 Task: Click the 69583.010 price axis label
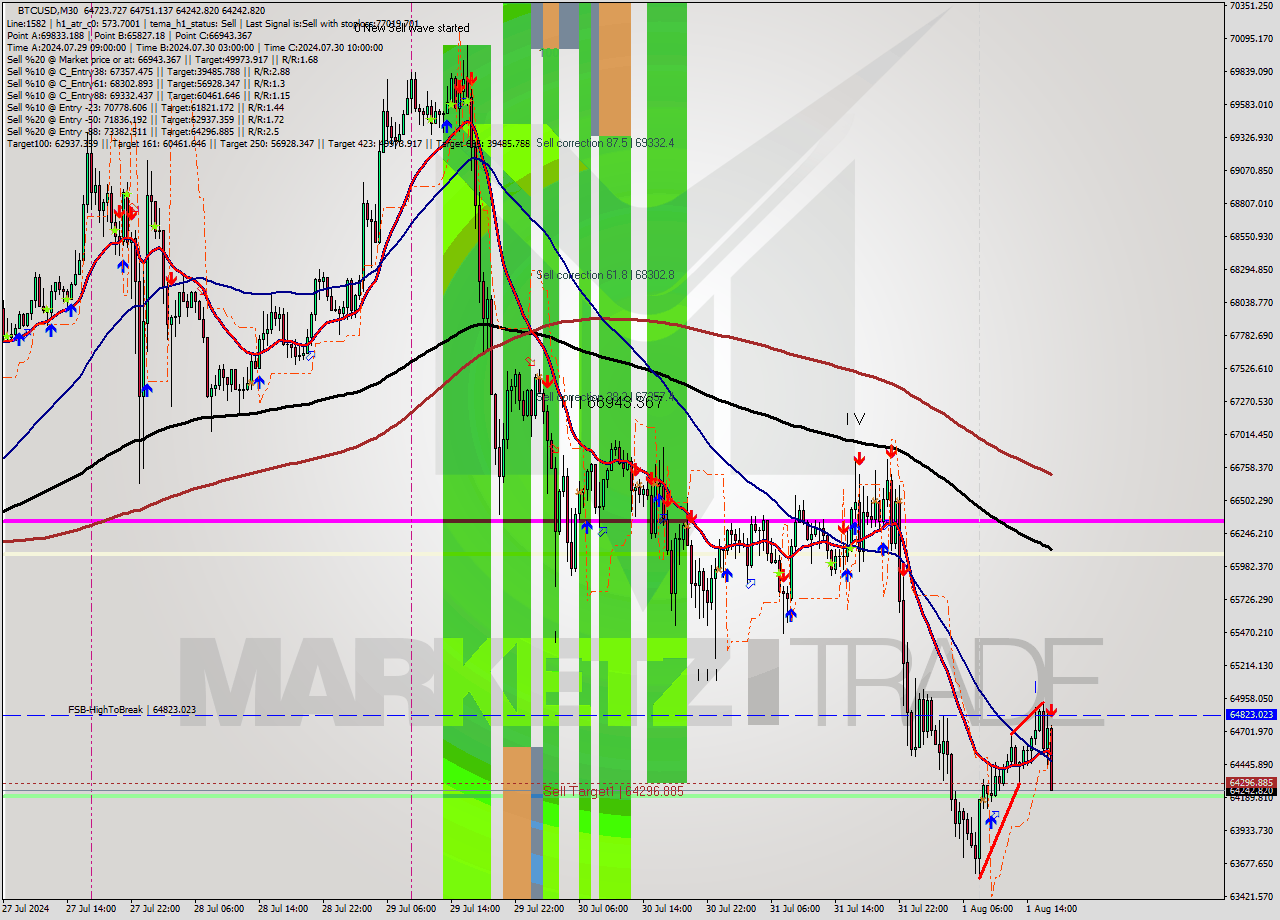pos(1252,104)
